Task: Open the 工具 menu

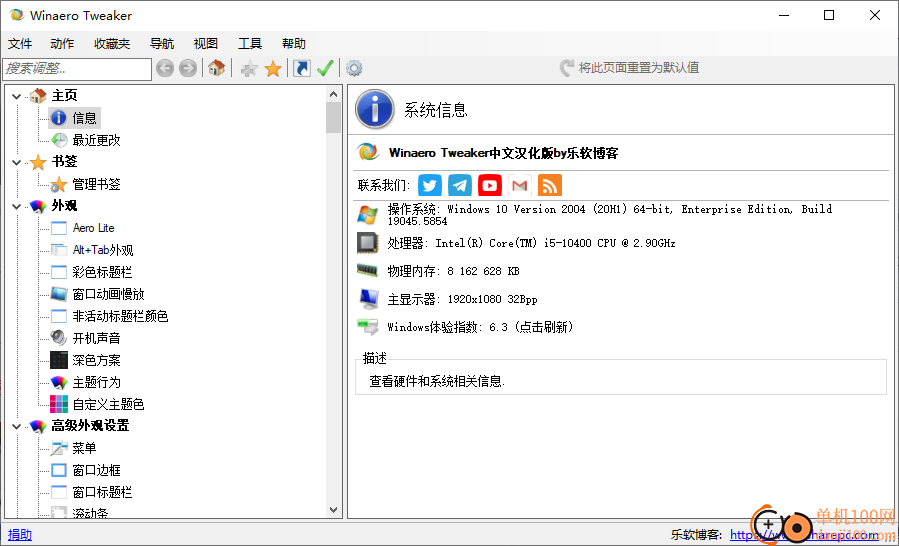Action: [x=250, y=44]
